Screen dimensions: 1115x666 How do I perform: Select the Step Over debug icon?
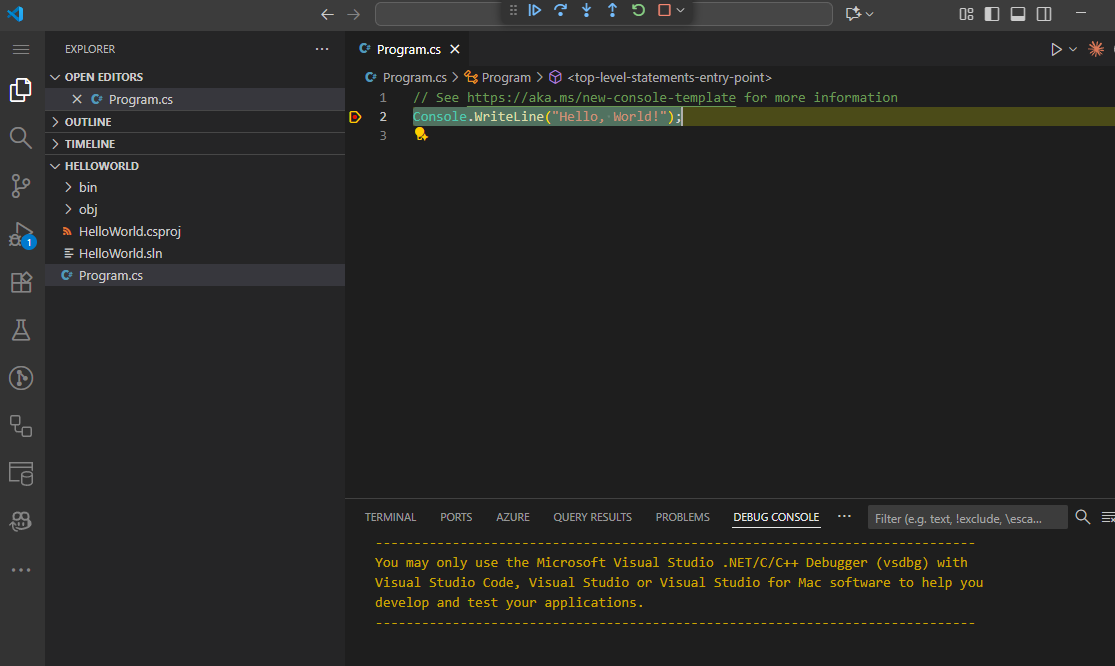pyautogui.click(x=561, y=11)
